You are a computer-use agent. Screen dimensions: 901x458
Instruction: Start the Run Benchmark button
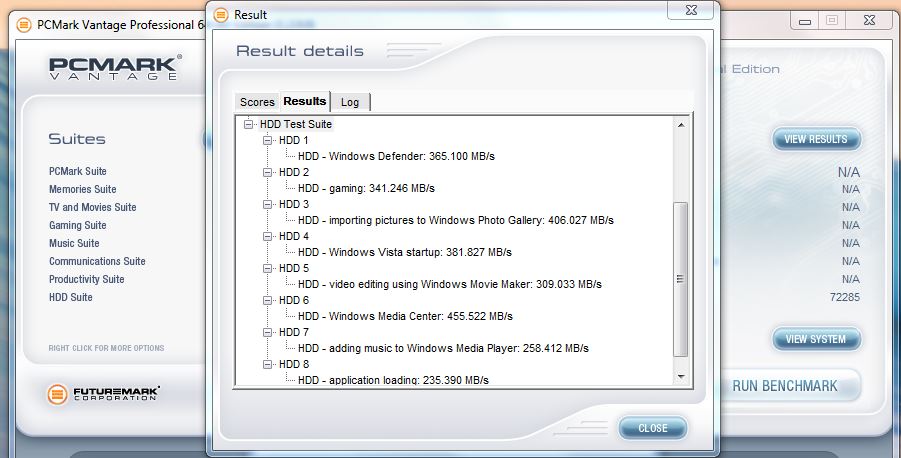point(783,385)
